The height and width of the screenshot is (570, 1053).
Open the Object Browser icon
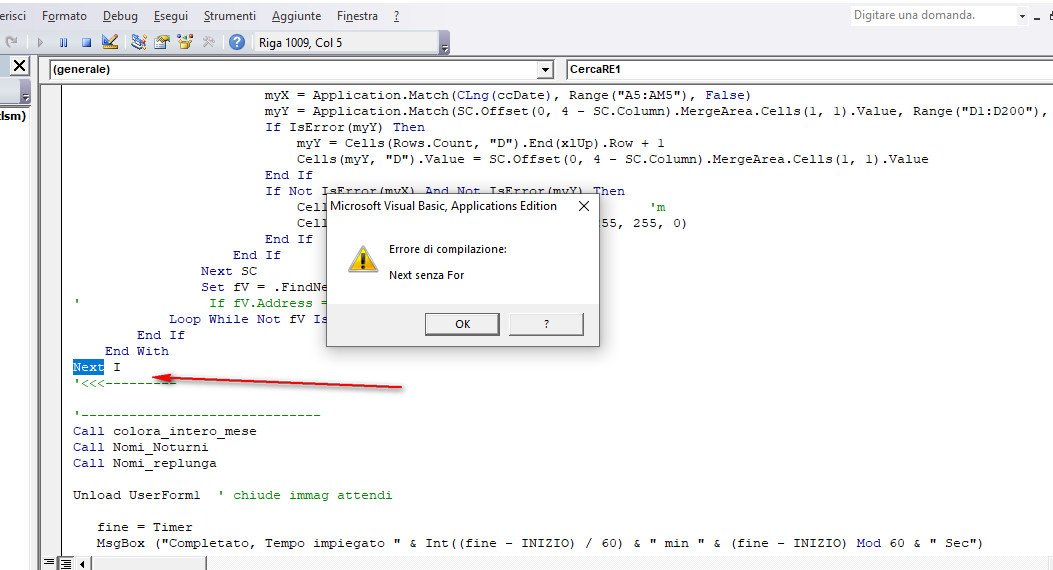(x=185, y=42)
